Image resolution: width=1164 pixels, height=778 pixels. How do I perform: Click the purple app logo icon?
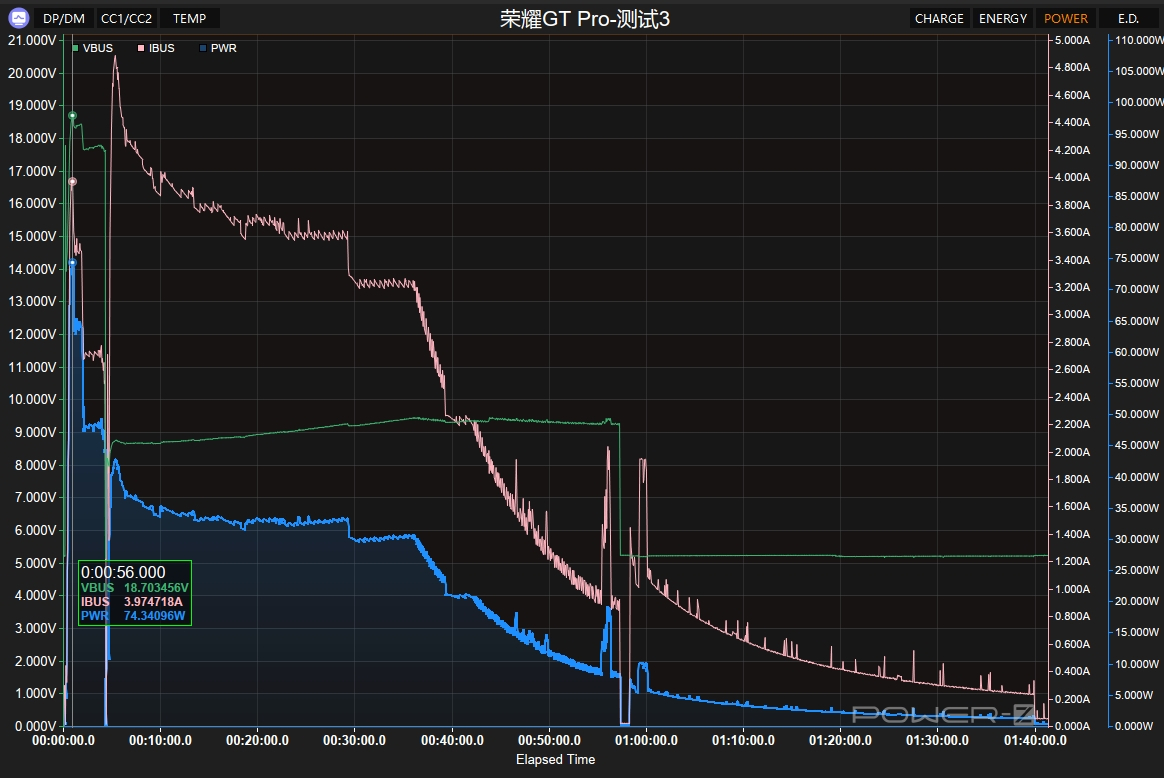(19, 18)
